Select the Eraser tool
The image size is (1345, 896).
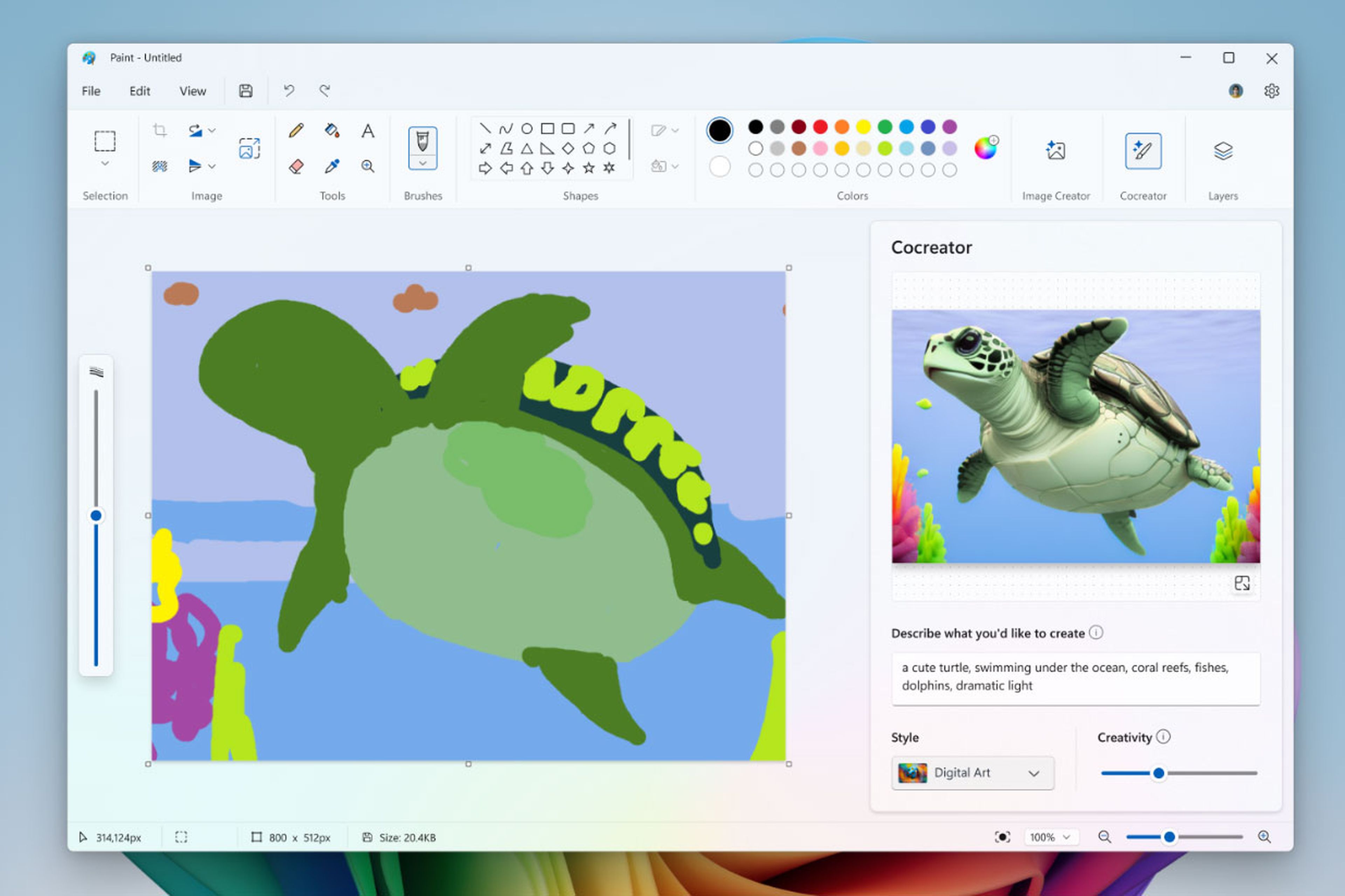pos(296,166)
